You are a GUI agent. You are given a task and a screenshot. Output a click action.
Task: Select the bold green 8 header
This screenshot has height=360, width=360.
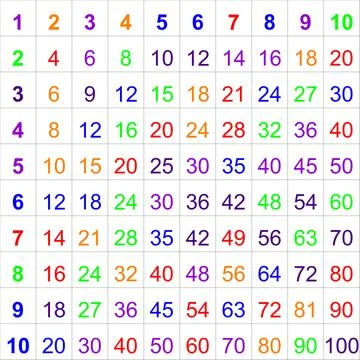(x=18, y=274)
